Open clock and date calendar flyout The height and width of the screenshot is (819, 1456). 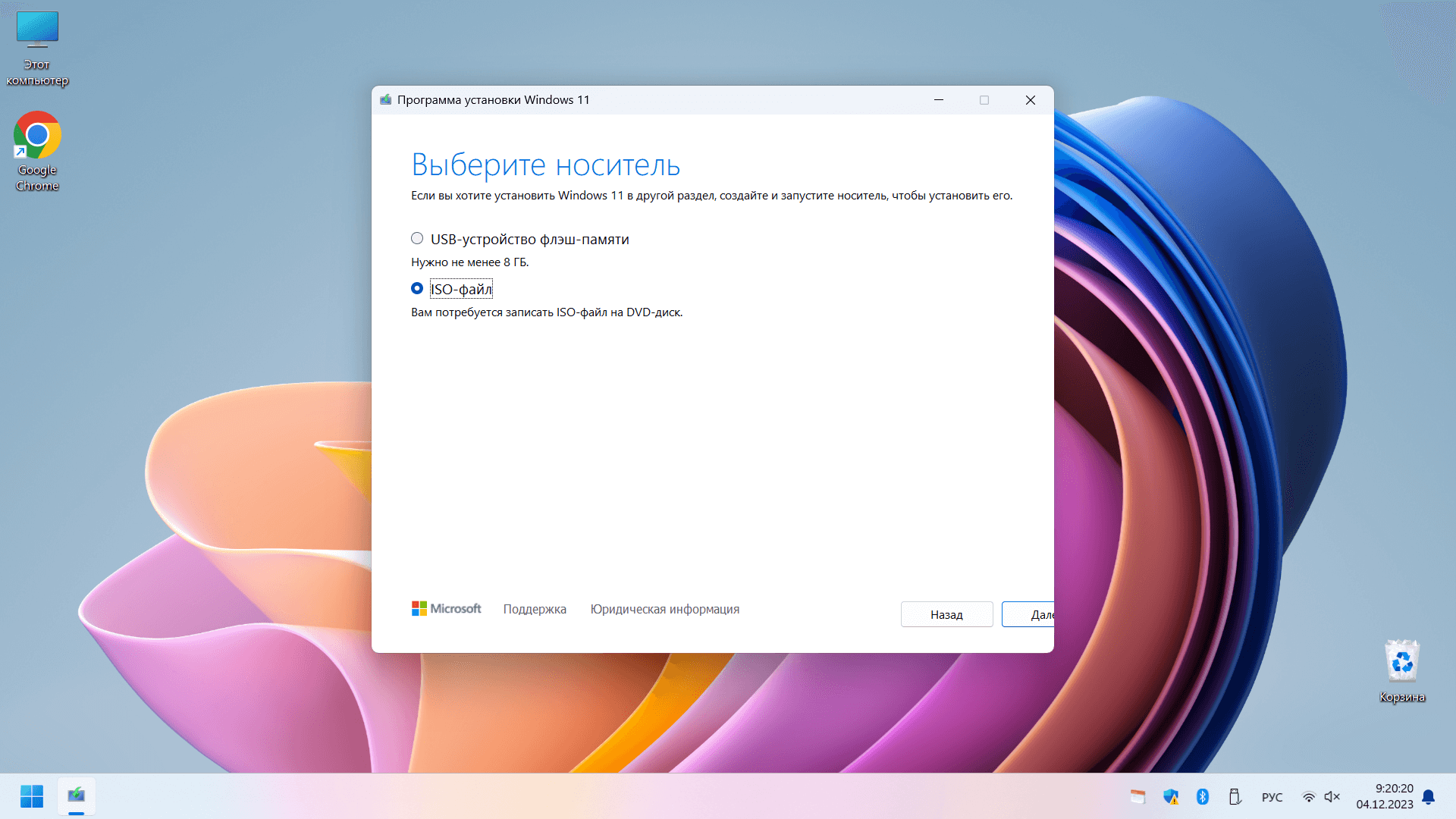1385,796
